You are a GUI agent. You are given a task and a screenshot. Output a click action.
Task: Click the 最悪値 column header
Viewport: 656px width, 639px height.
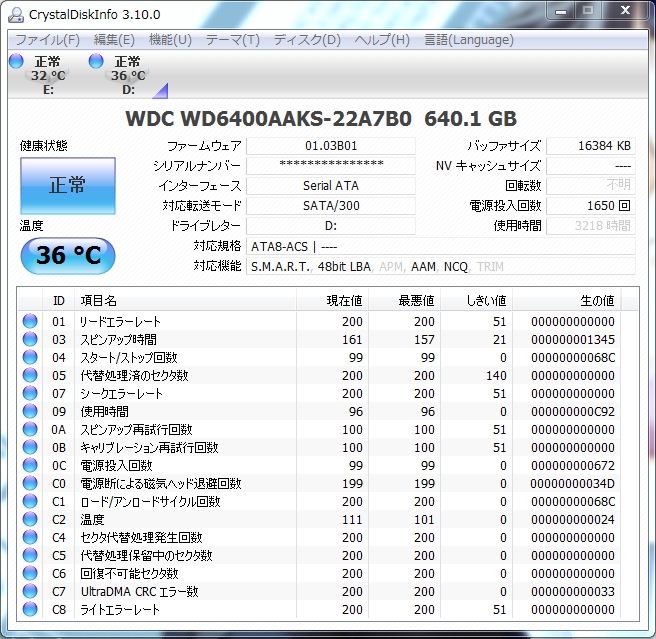tap(405, 300)
